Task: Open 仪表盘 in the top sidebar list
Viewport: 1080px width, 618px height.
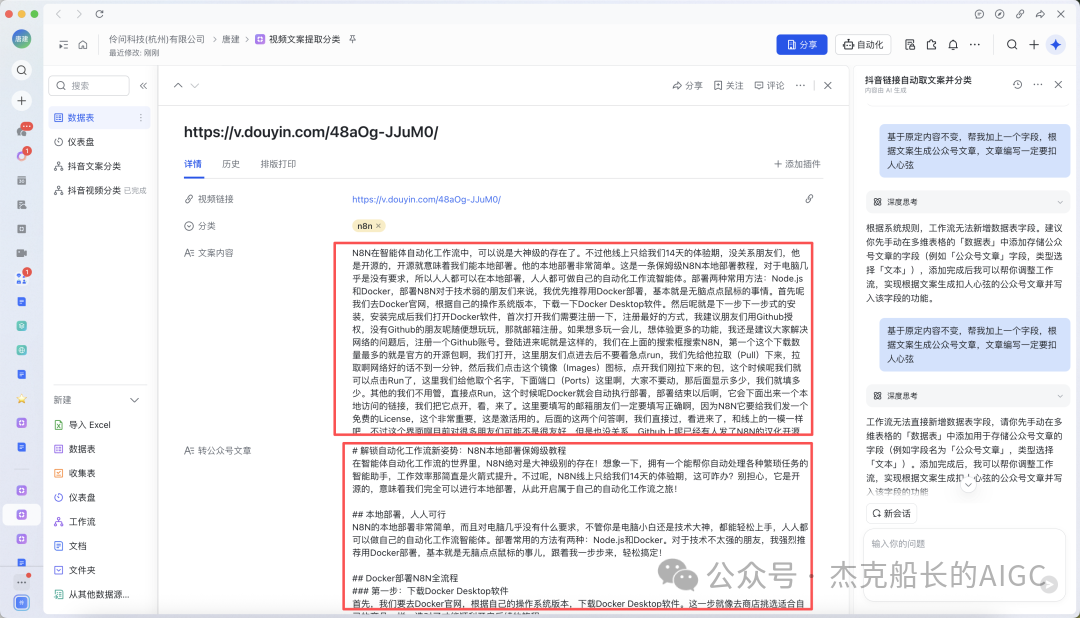Action: coord(100,142)
